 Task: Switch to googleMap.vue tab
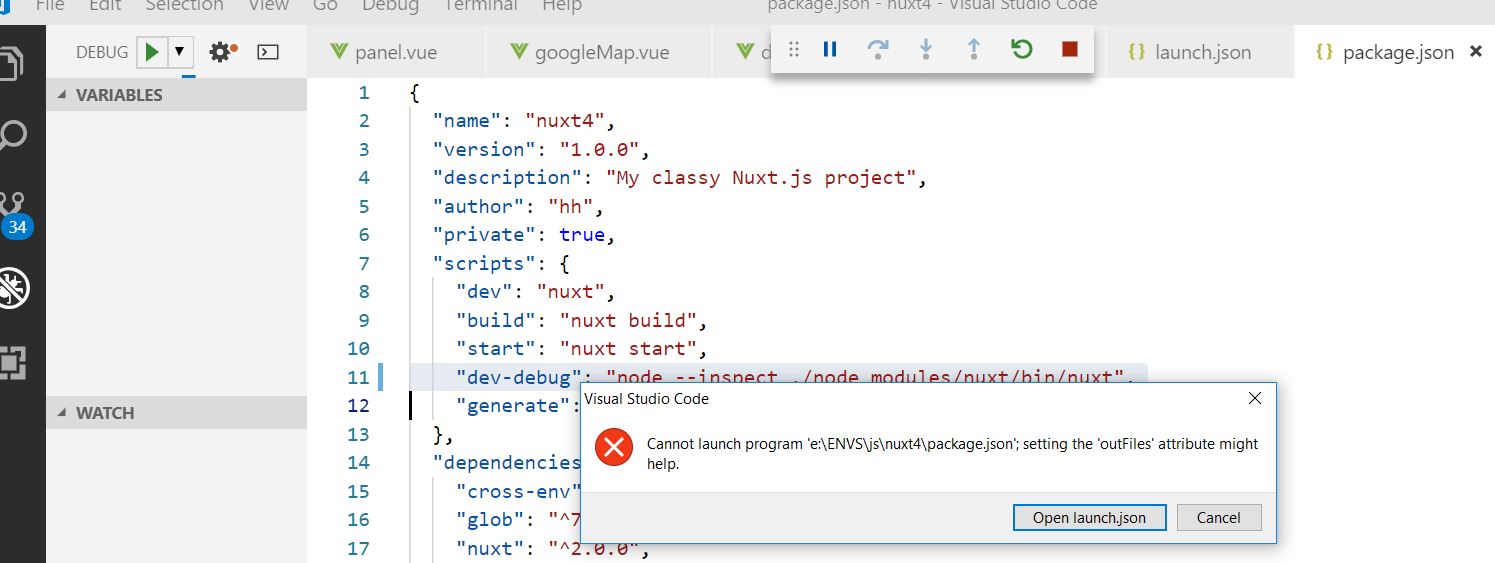pos(600,52)
